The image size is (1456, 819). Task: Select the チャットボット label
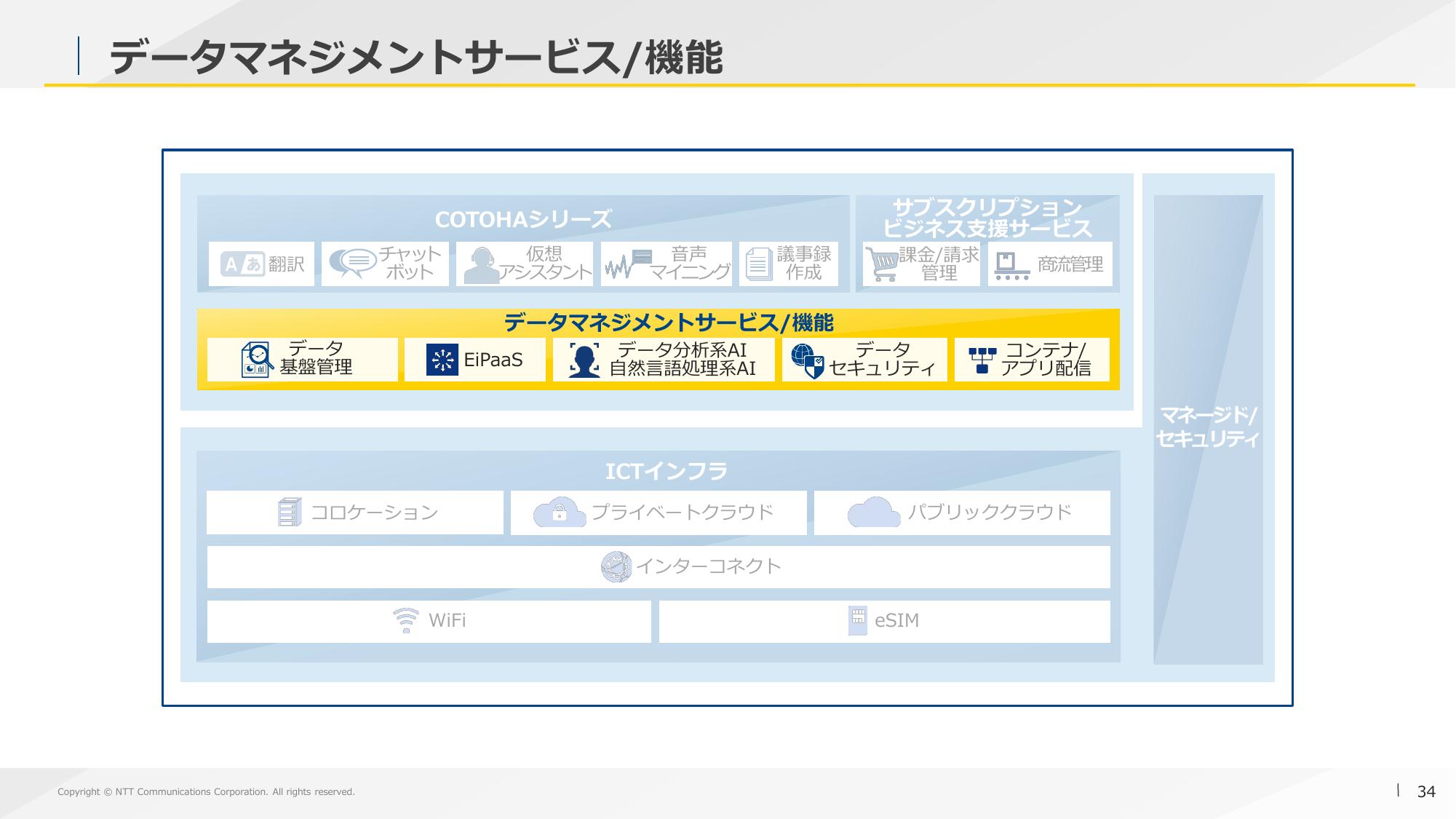point(410,264)
